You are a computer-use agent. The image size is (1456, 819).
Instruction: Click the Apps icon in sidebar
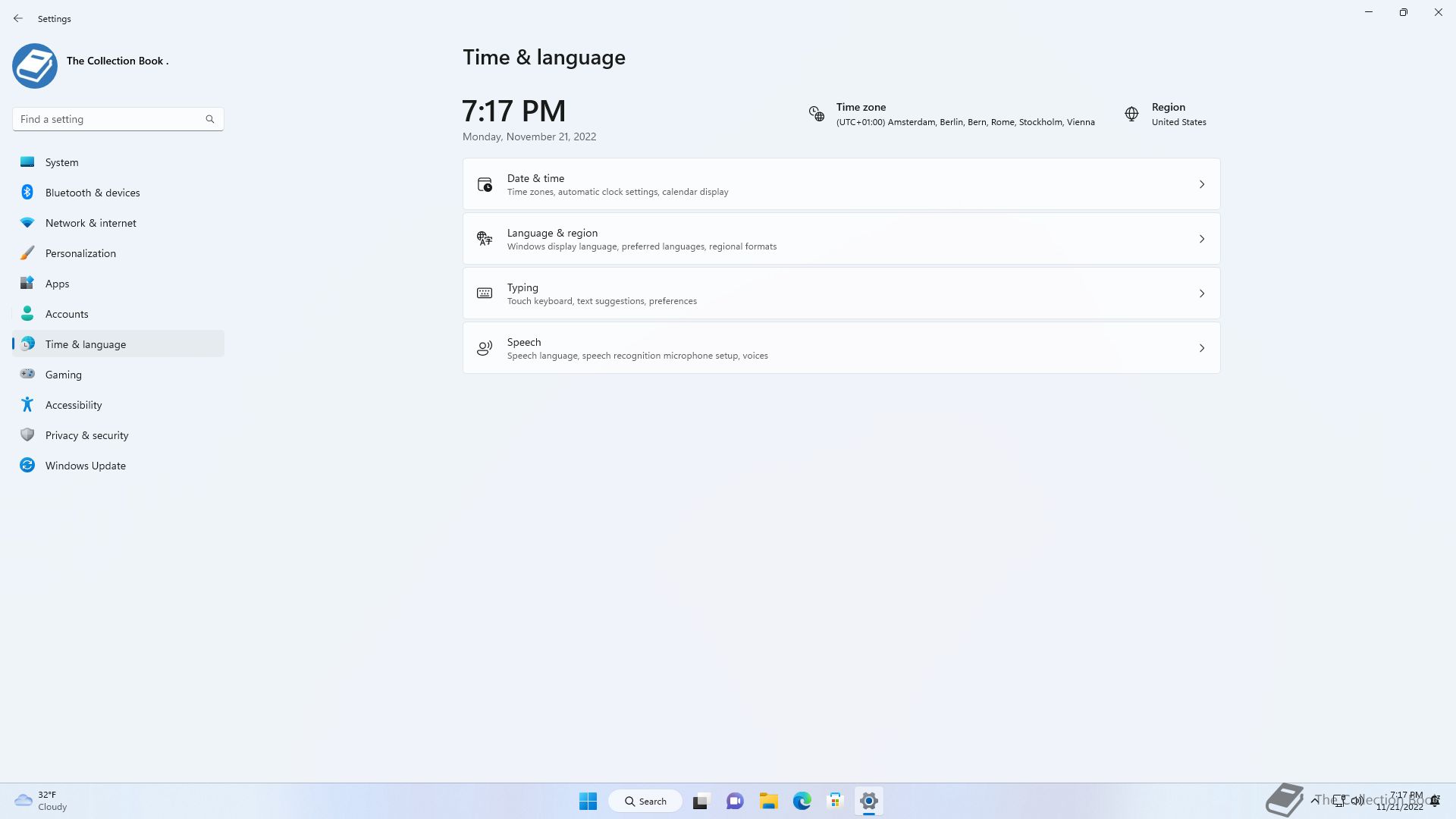(x=27, y=284)
